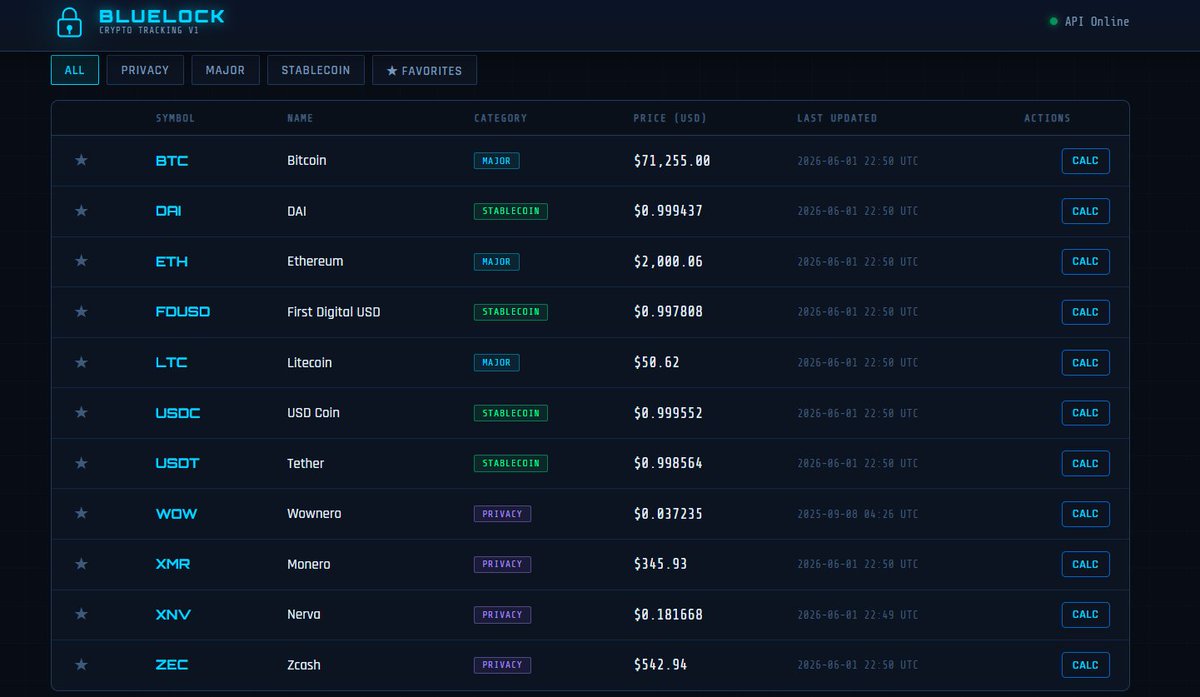This screenshot has height=697, width=1200.
Task: Click the STABLECOIN badge in DAI row
Action: 511,211
